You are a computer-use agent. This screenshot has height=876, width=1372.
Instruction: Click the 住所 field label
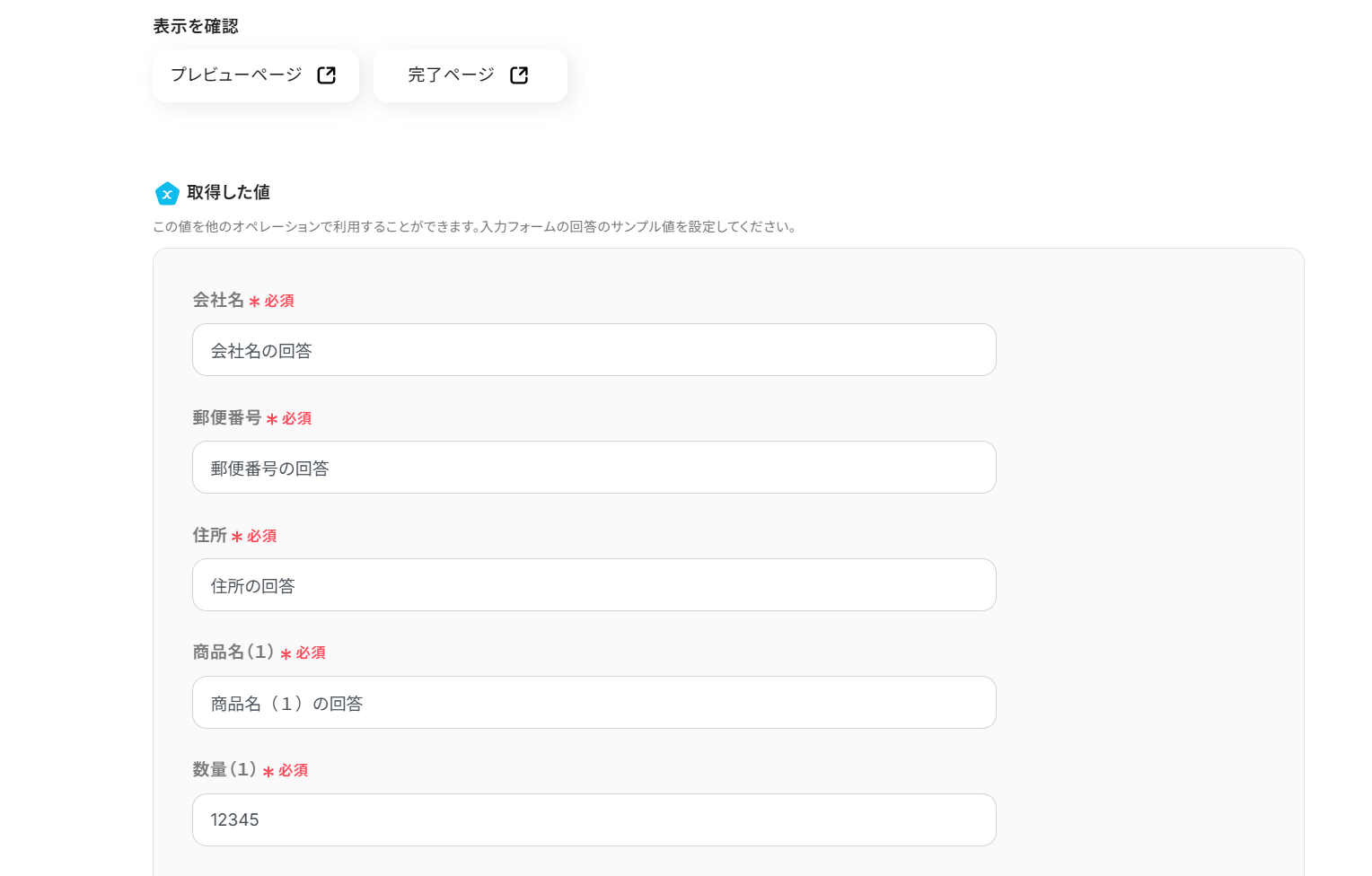209,535
